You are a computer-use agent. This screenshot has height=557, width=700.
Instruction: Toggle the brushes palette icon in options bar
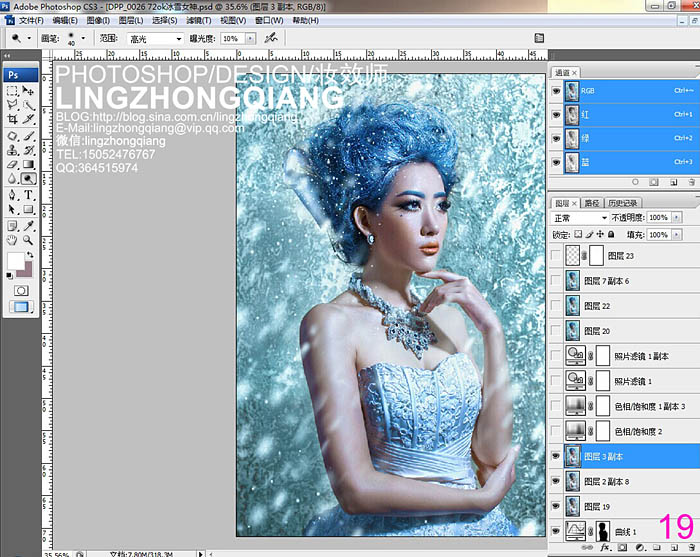539,38
